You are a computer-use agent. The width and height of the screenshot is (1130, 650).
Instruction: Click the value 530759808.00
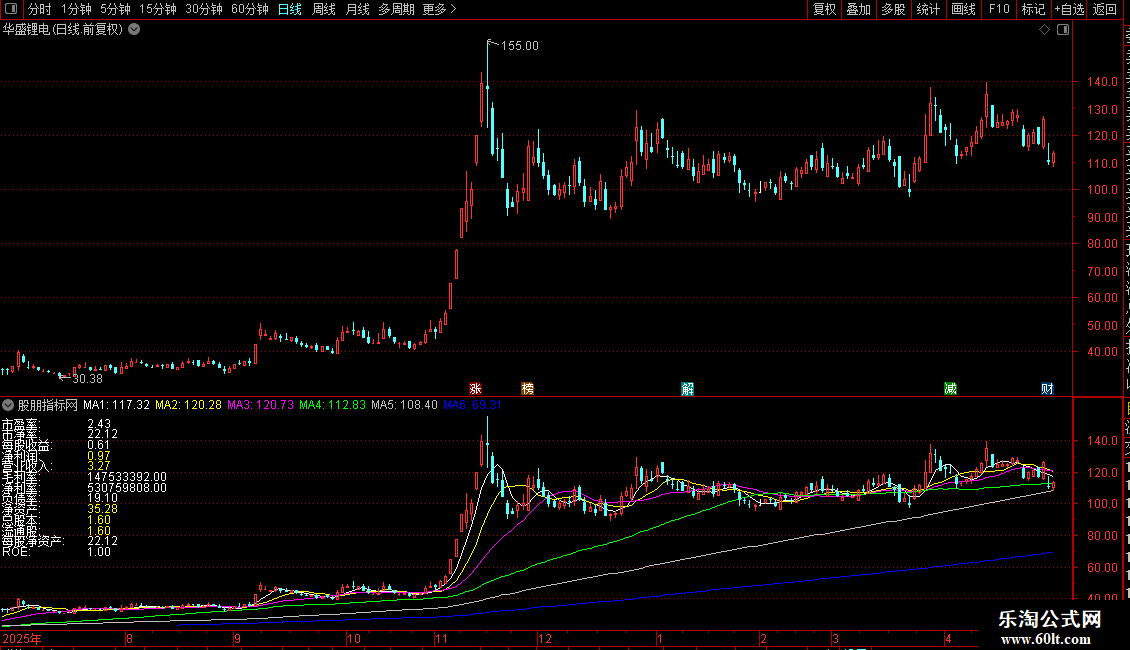coord(127,488)
